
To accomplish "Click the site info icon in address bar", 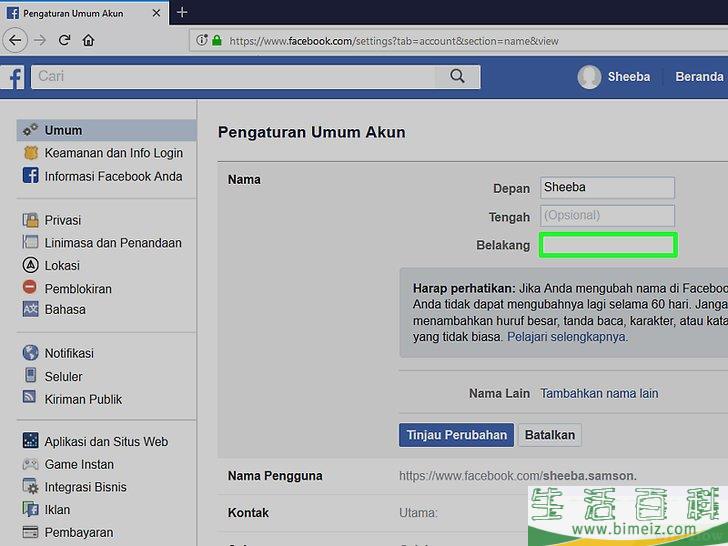I will (202, 40).
